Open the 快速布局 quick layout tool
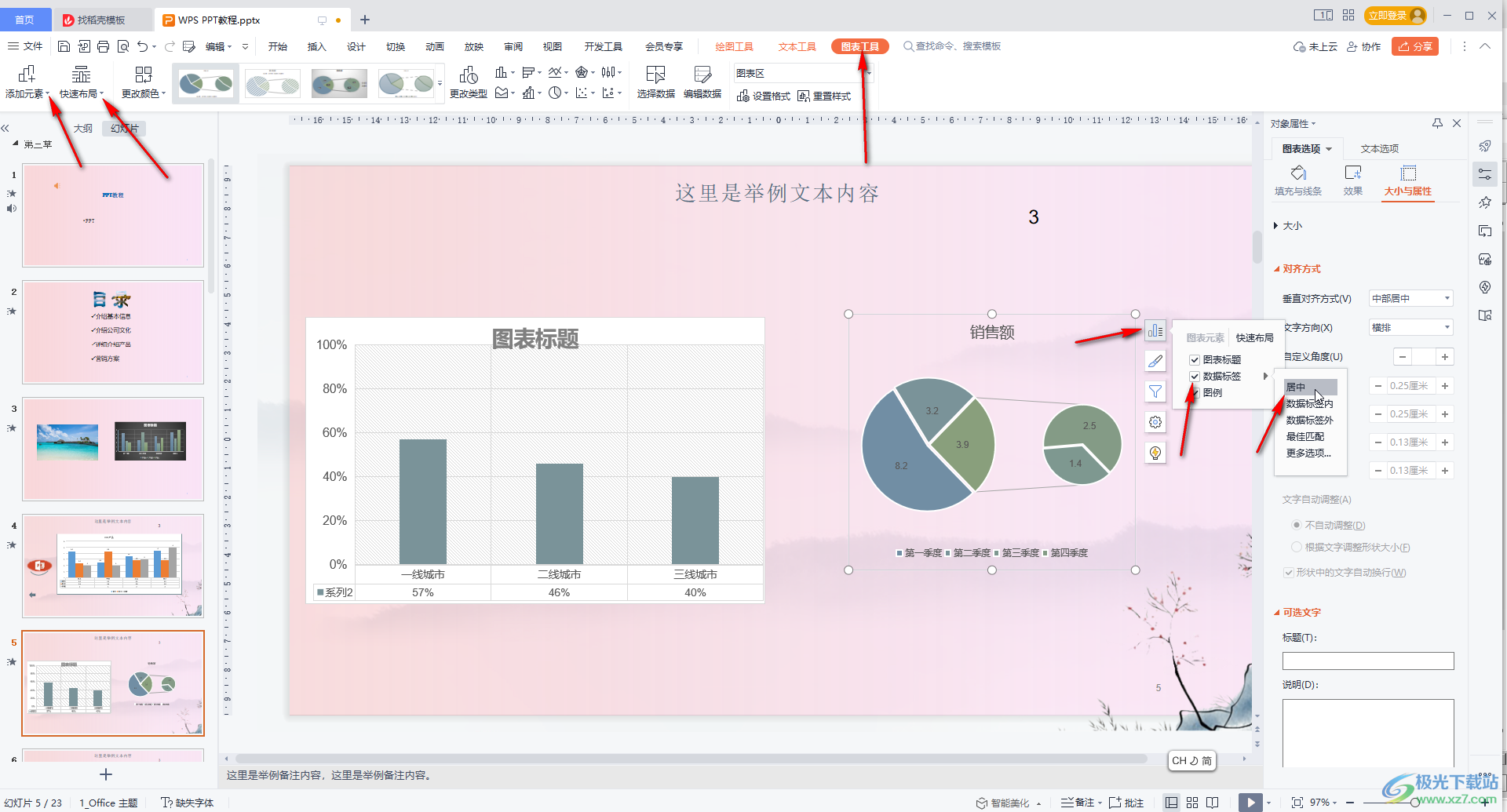The image size is (1507, 812). (x=82, y=82)
